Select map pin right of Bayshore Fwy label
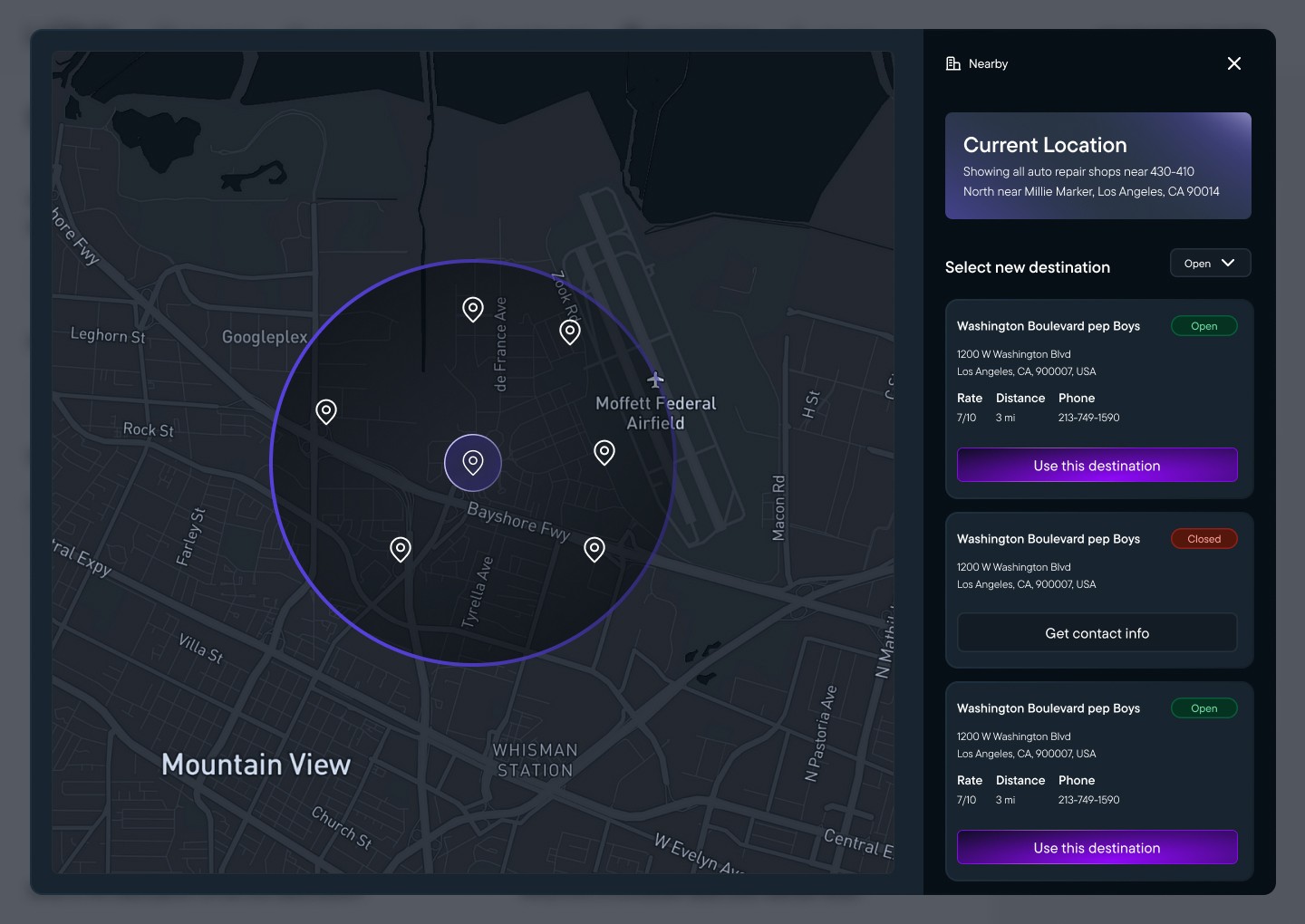Viewport: 1305px width, 924px height. point(594,549)
